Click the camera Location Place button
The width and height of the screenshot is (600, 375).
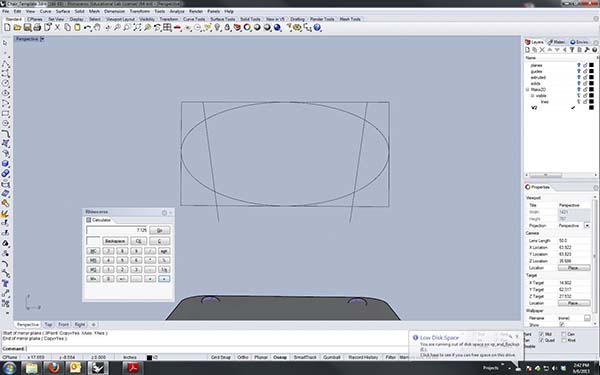(574, 268)
